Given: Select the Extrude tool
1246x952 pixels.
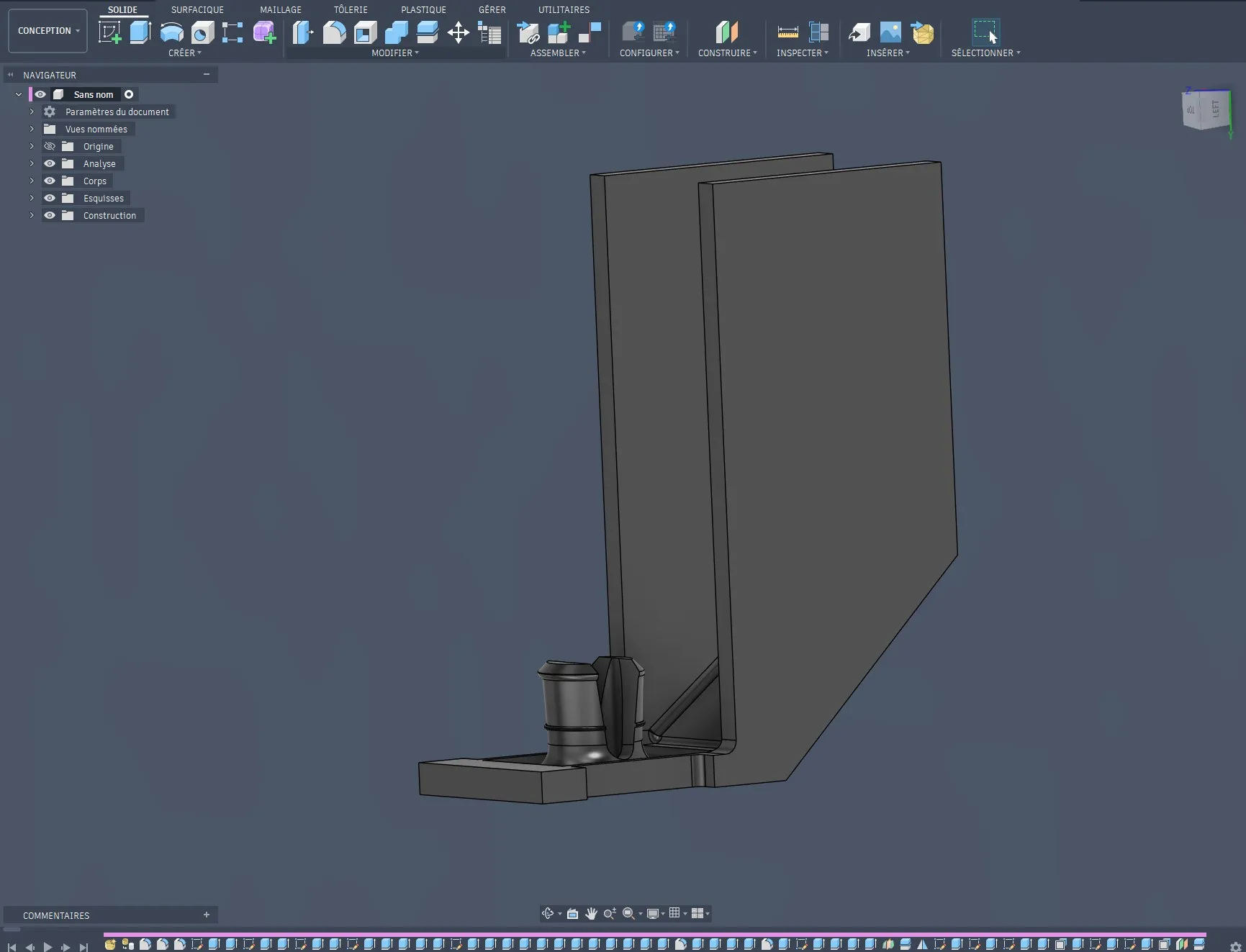Looking at the screenshot, I should pos(140,32).
